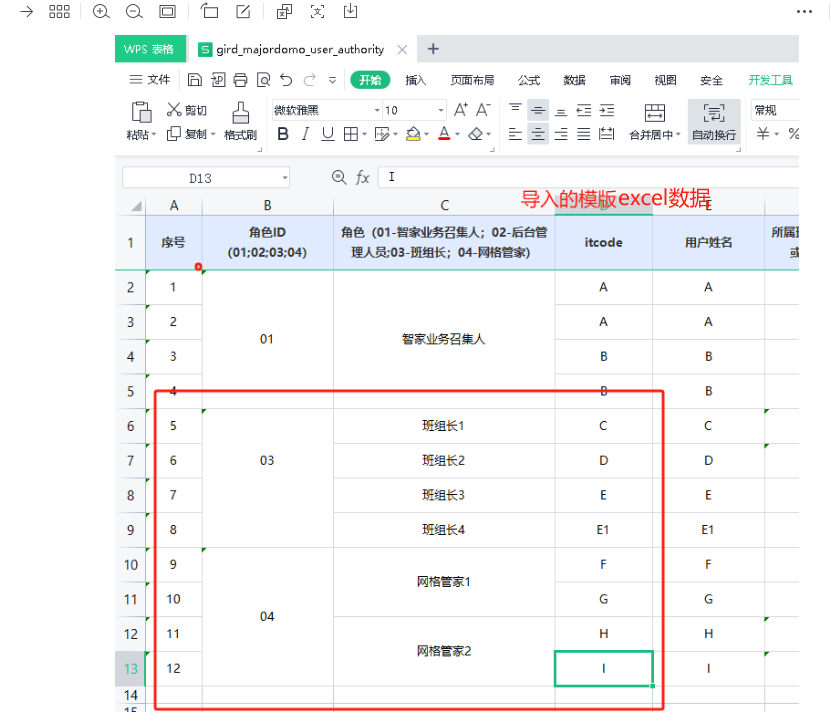Add a new document tab with plus
831x712 pixels.
433,49
